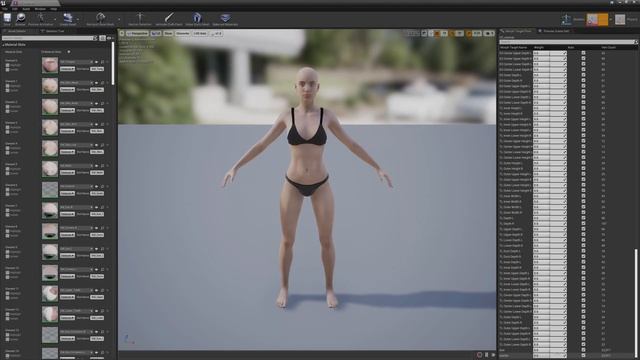Adjust Weight slider in top morph target row

pos(550,53)
